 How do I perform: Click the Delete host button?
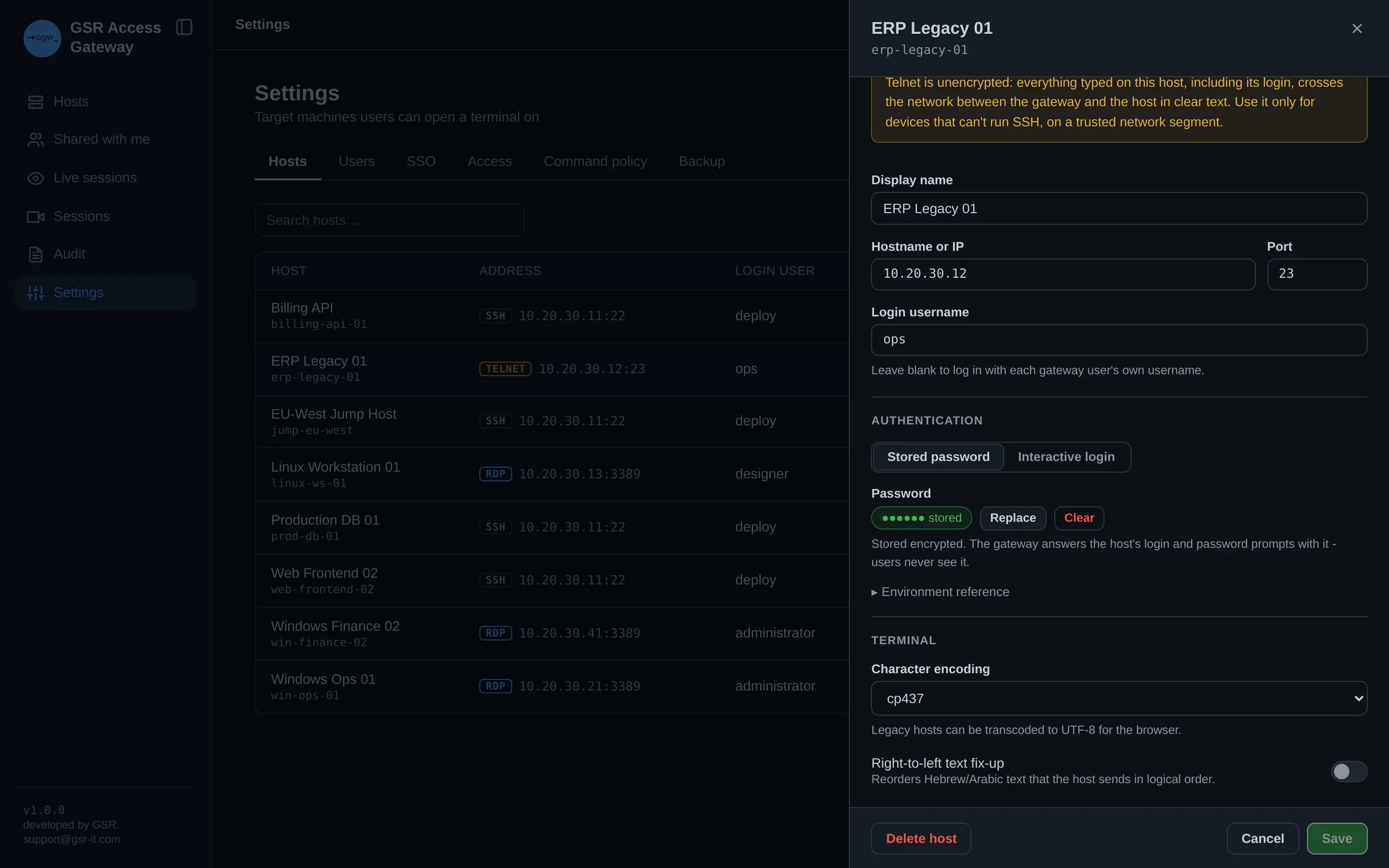click(921, 838)
